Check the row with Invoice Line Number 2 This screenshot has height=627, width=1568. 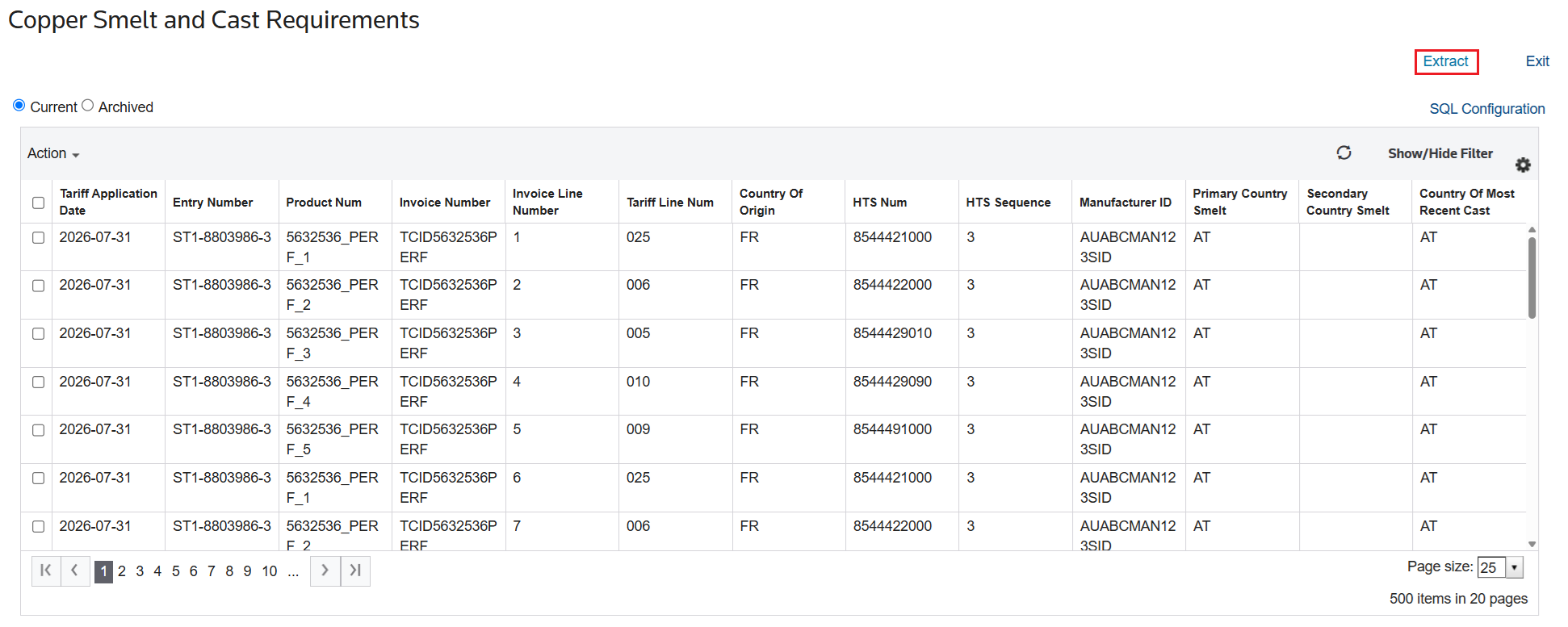click(x=38, y=286)
